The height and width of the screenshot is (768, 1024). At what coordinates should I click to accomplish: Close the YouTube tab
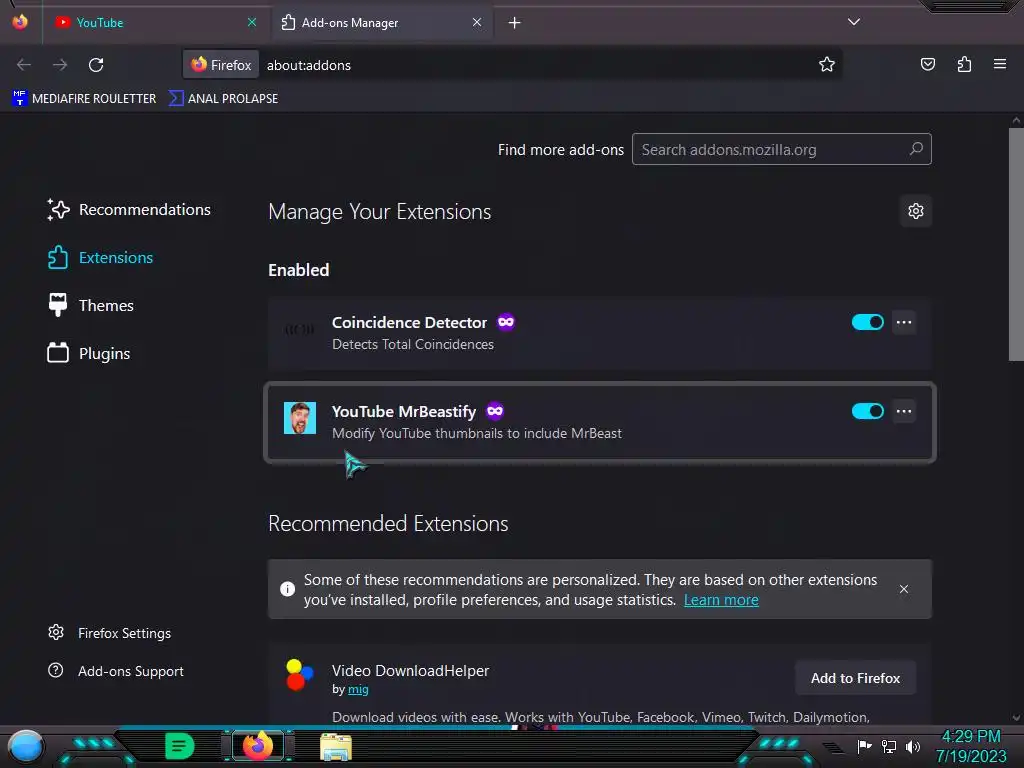252,22
